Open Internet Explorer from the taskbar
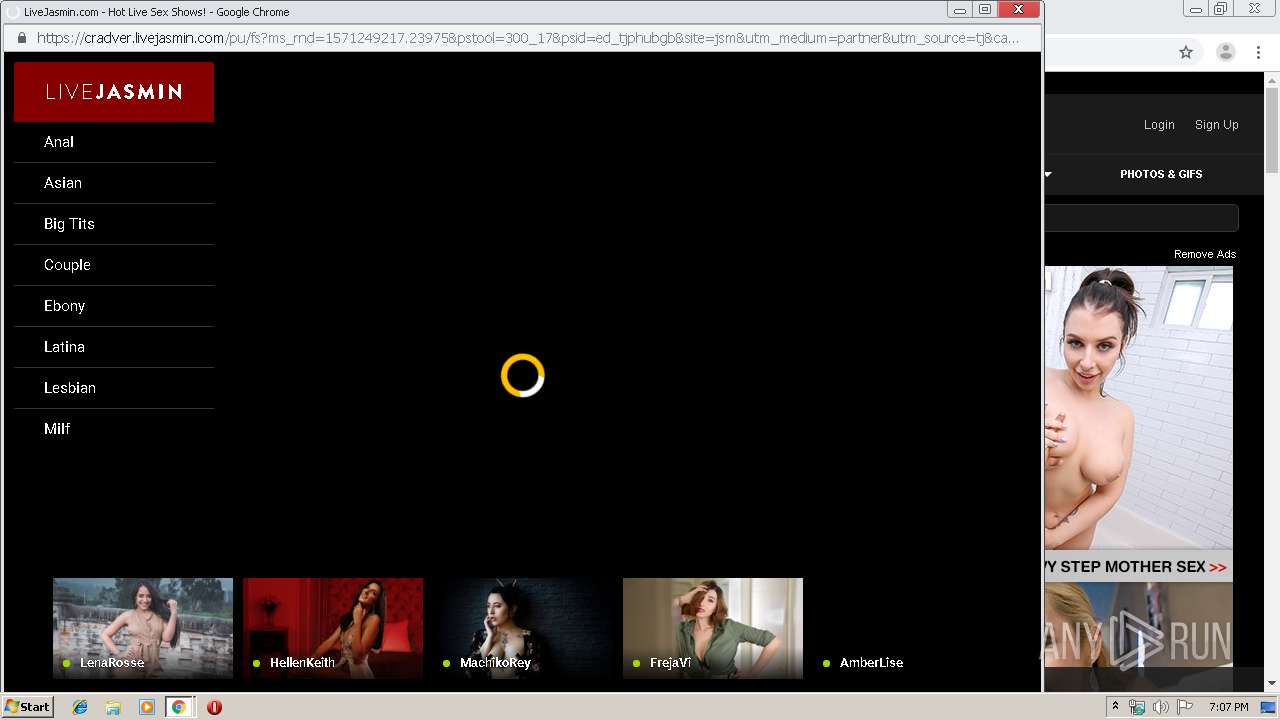 80,707
